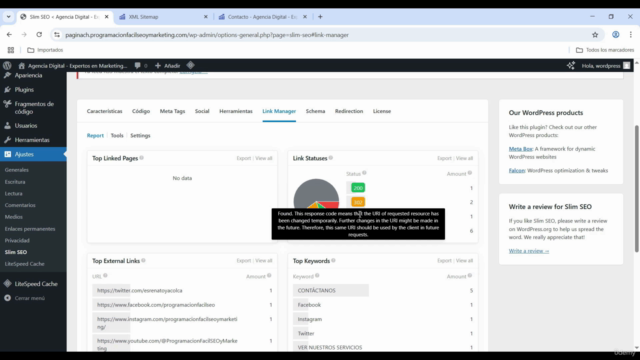640x360 pixels.
Task: Click the green 200 status badge
Action: pos(358,188)
